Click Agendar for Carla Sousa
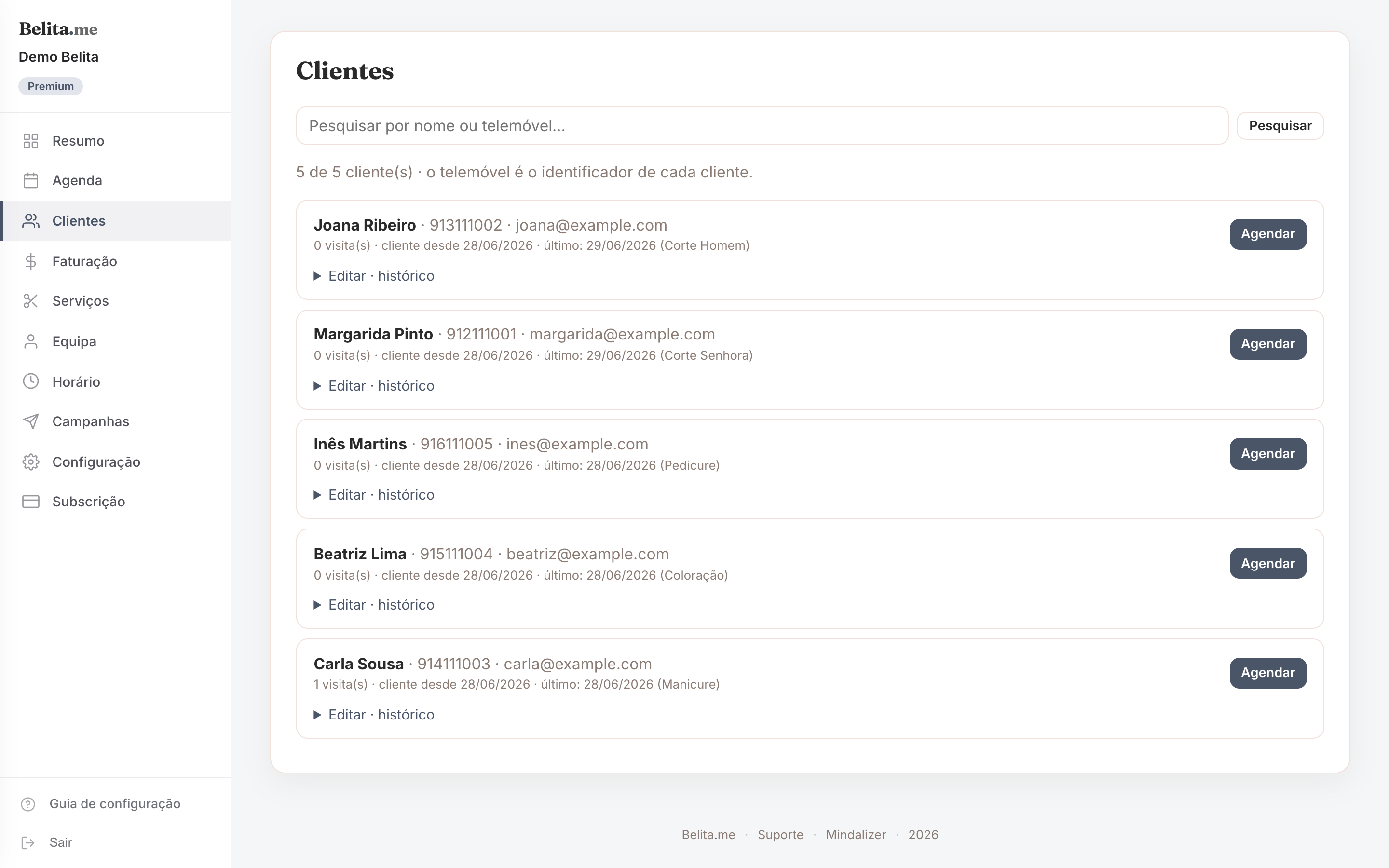1389x868 pixels. 1268,673
